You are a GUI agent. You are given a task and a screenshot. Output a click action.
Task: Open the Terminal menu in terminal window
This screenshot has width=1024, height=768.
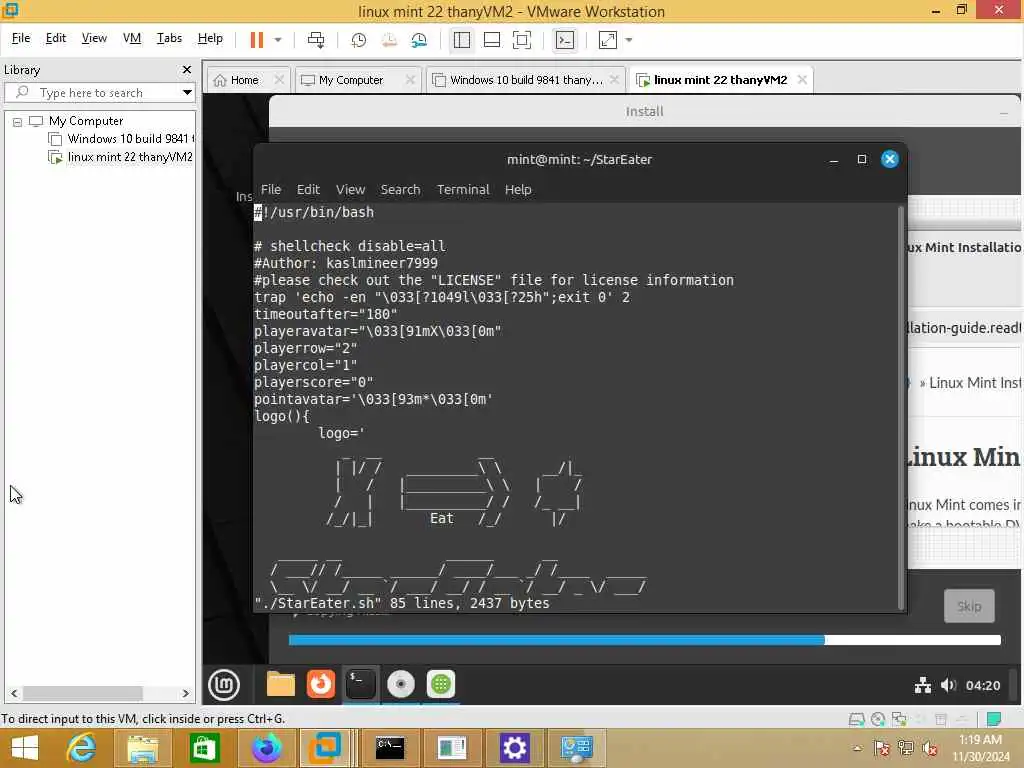pos(463,189)
